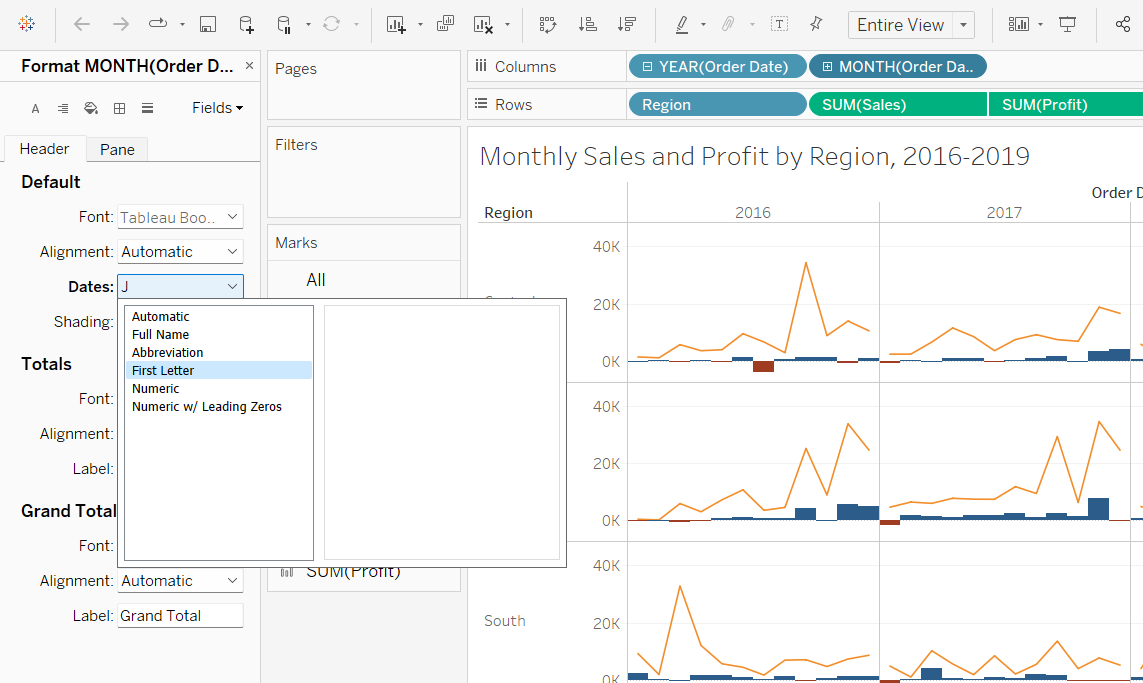Click the Save workbook icon
Viewport: 1143px width, 683px height.
click(x=208, y=25)
